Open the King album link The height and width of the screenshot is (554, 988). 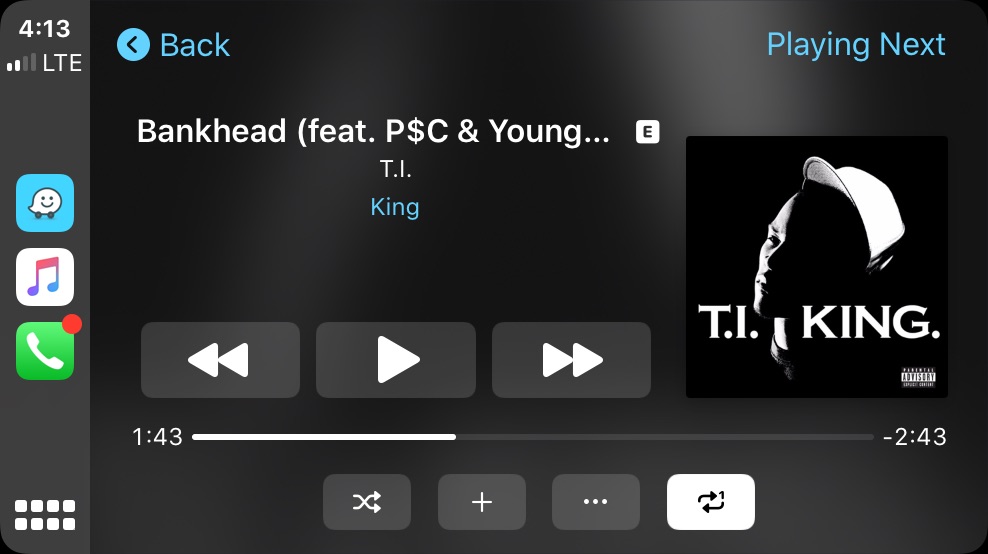point(395,207)
